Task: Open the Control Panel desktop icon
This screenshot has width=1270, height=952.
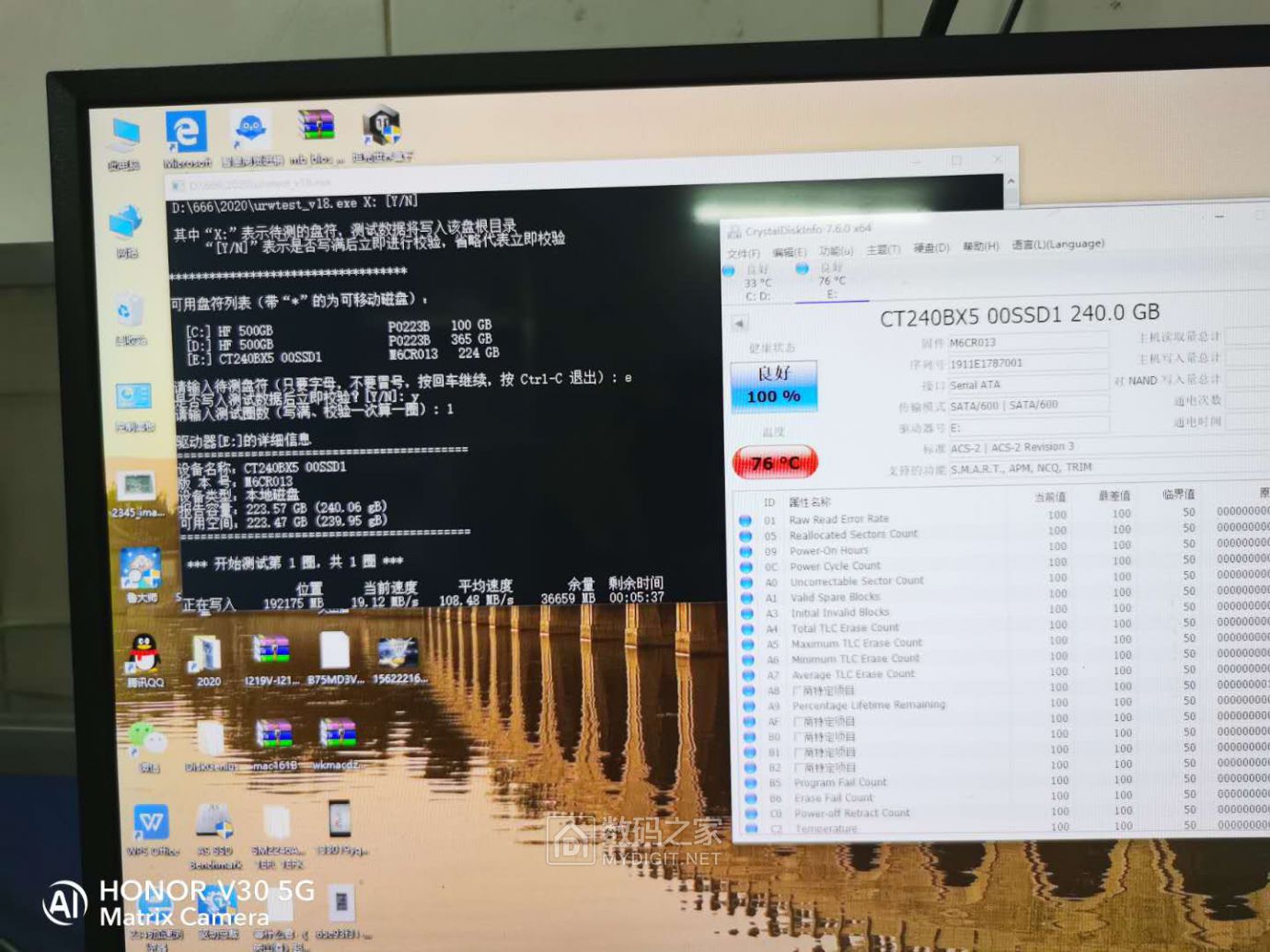Action: (x=134, y=407)
